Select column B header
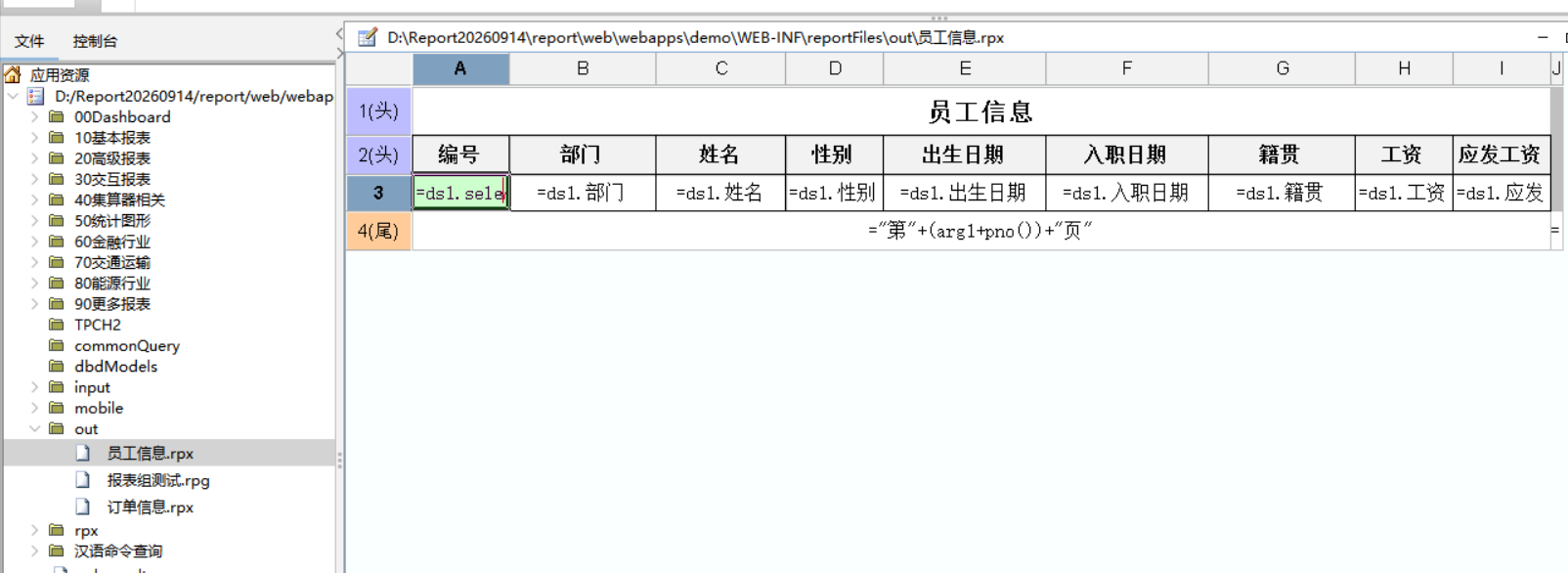The height and width of the screenshot is (573, 1568). 583,68
